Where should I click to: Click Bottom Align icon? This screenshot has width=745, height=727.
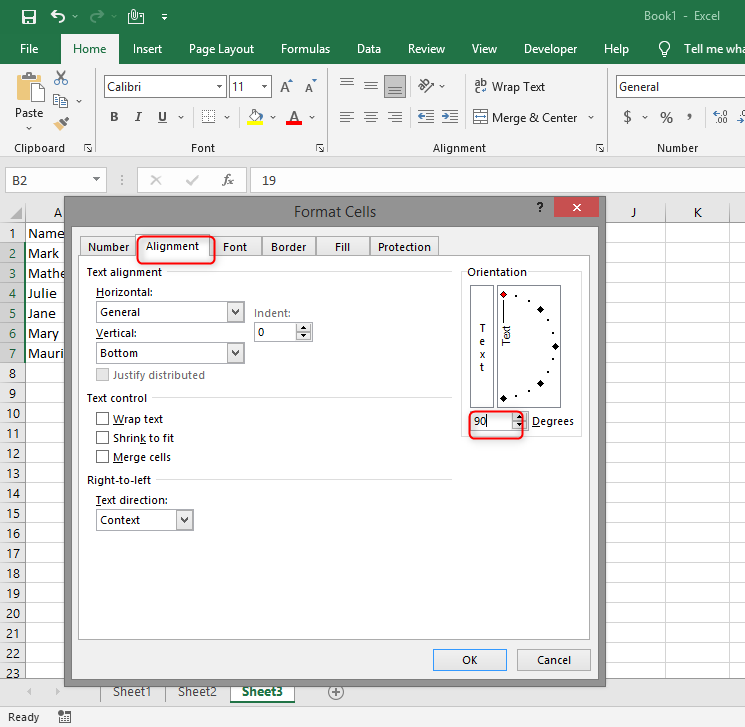tap(395, 86)
